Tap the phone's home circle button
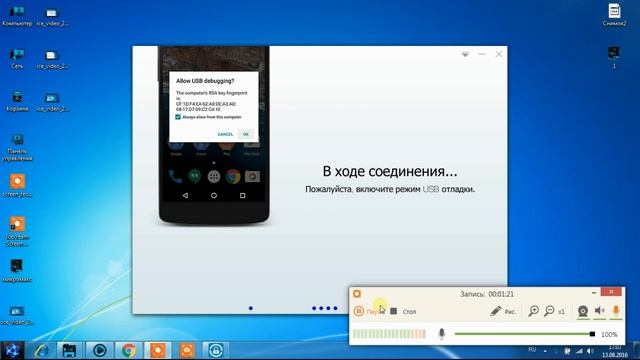This screenshot has height=360, width=640. (214, 196)
